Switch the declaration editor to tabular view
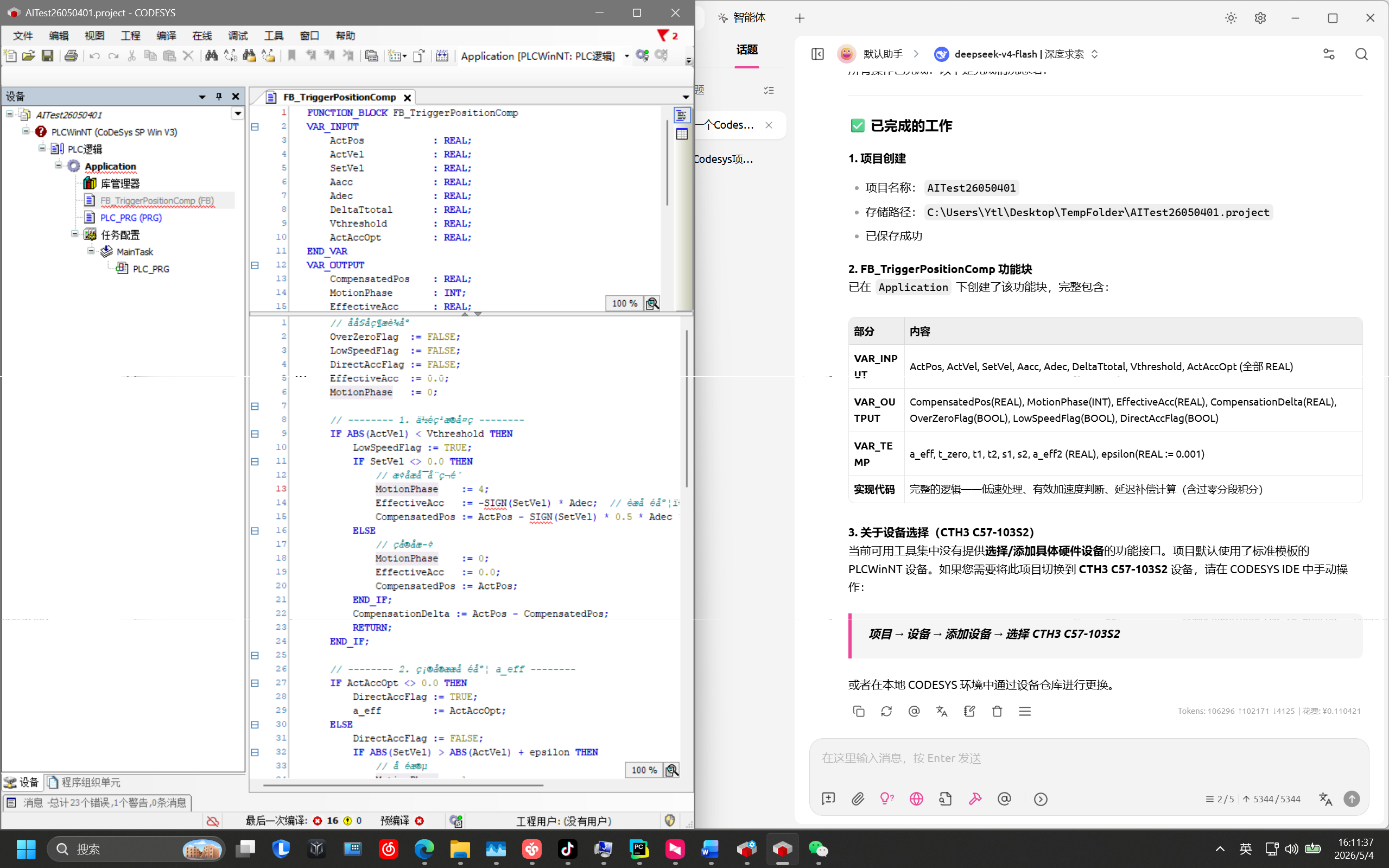Viewport: 1389px width, 868px height. click(681, 134)
